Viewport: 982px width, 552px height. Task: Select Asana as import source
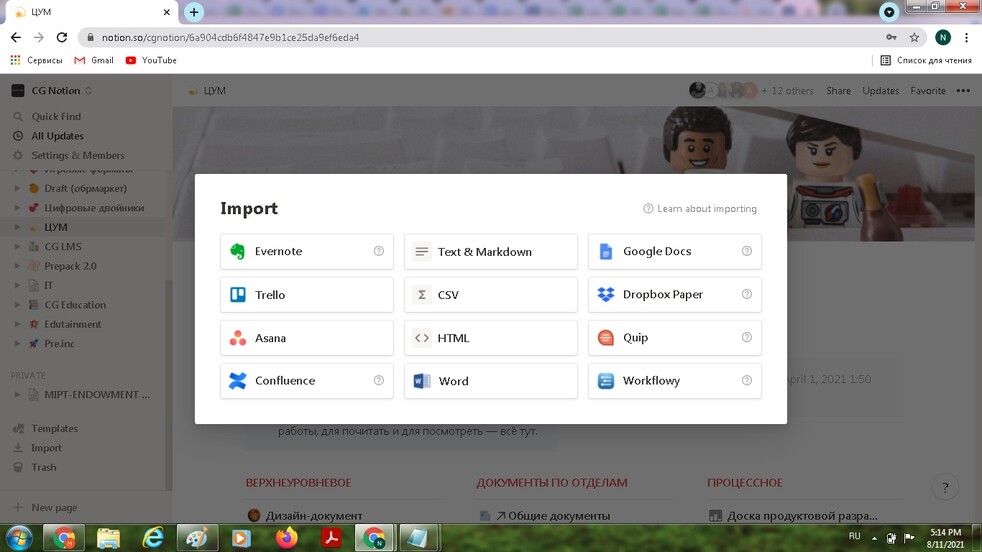(306, 338)
